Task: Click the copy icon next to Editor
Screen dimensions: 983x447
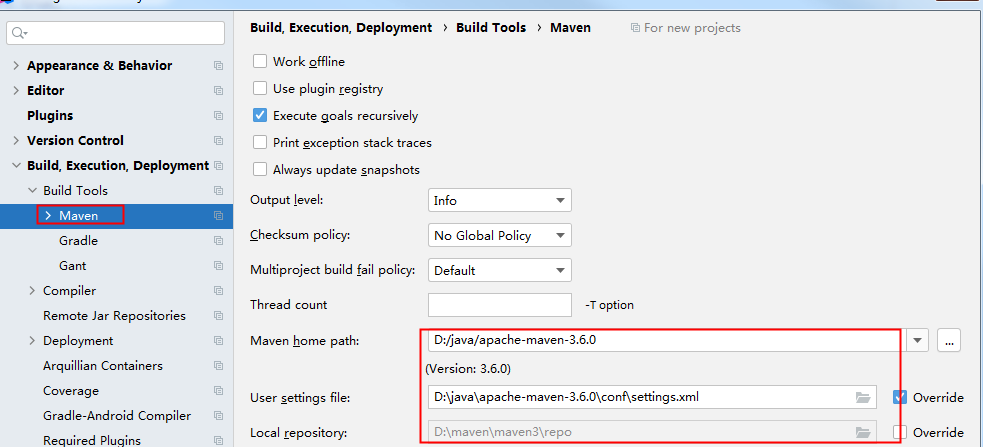Action: (x=218, y=90)
